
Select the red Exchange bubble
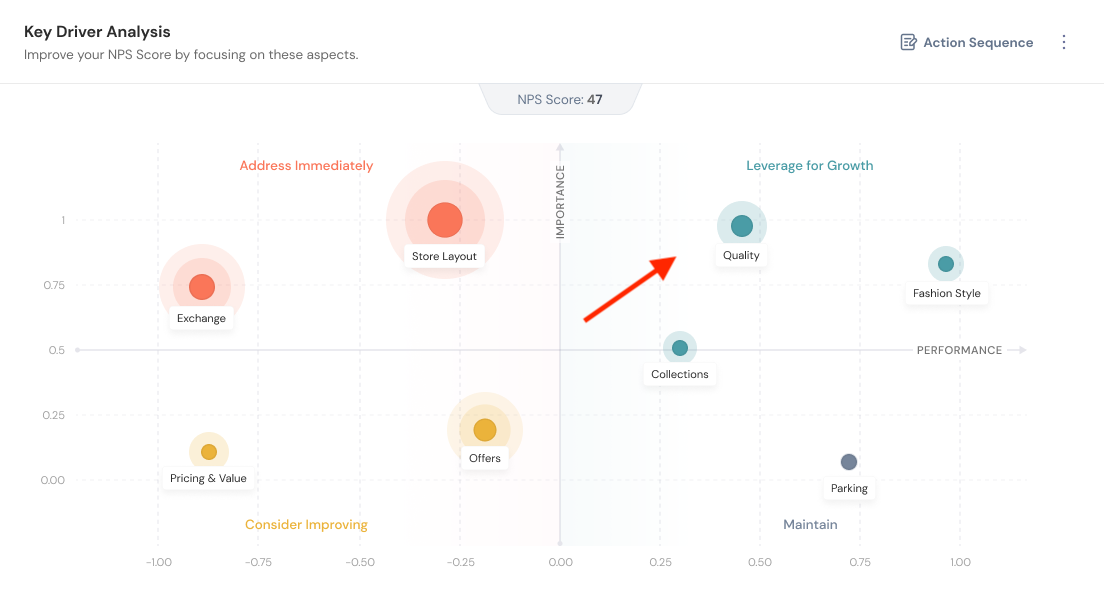click(x=202, y=287)
